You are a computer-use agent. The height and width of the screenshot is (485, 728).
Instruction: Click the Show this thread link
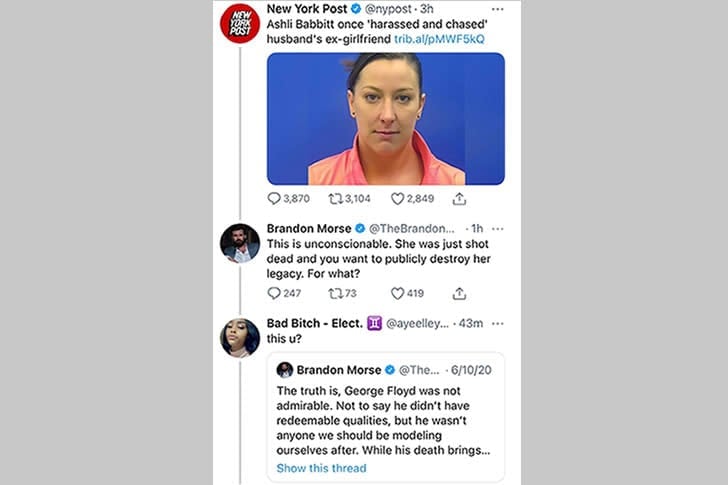click(x=321, y=468)
